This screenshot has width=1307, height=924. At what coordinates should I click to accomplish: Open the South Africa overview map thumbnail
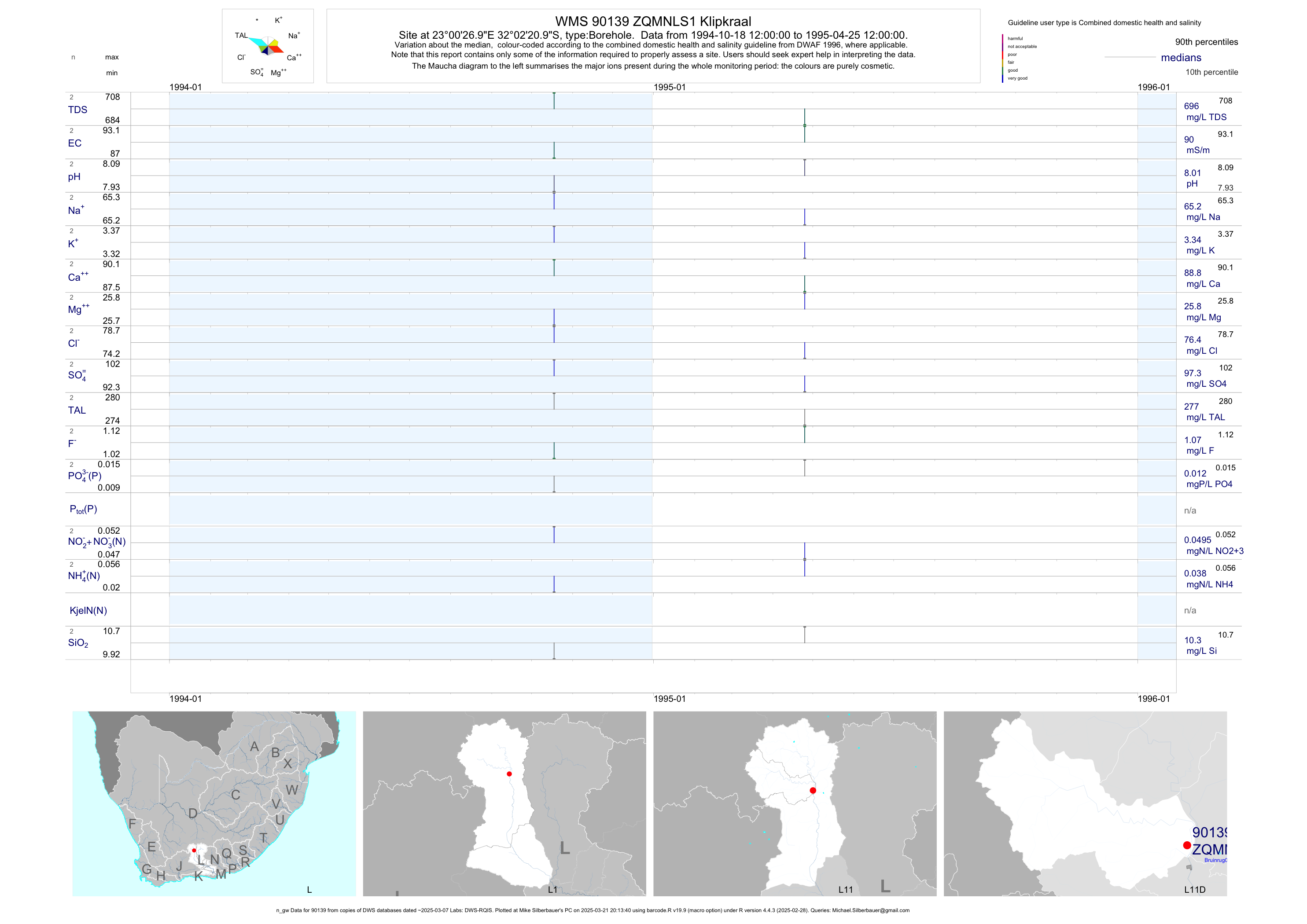coord(214,803)
